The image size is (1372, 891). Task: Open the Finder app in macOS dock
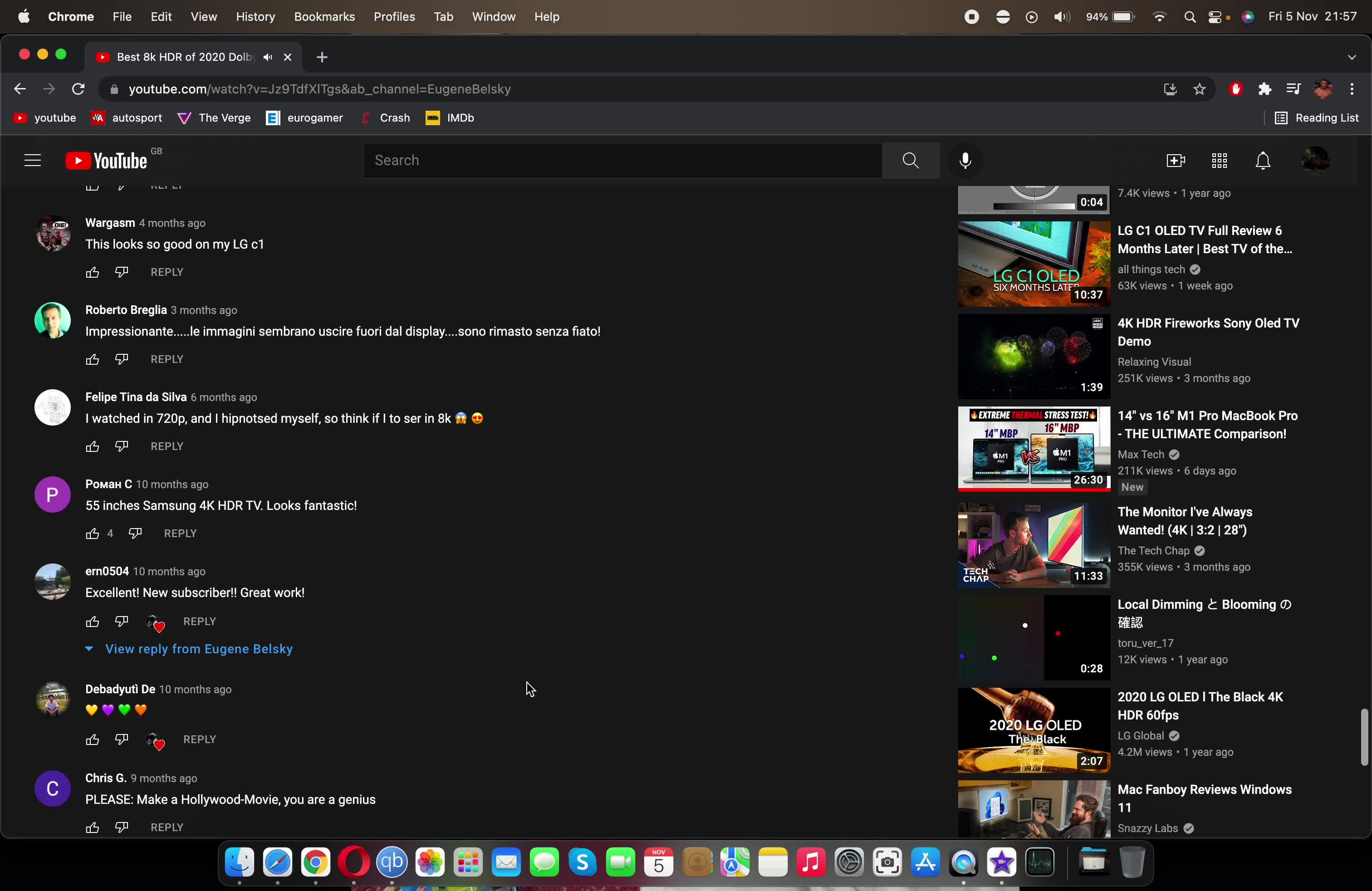(x=240, y=862)
